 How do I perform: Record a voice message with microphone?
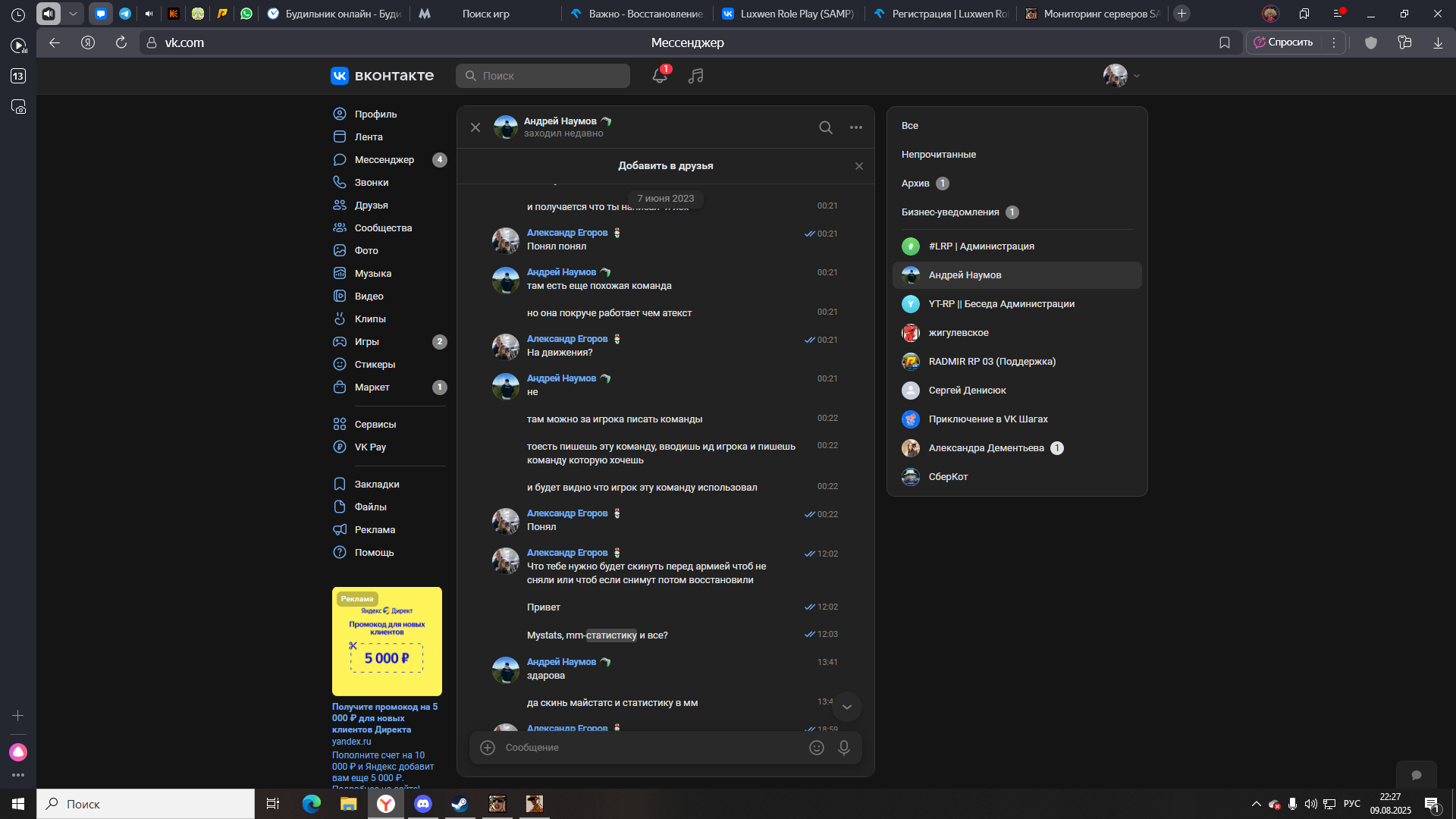coord(843,748)
